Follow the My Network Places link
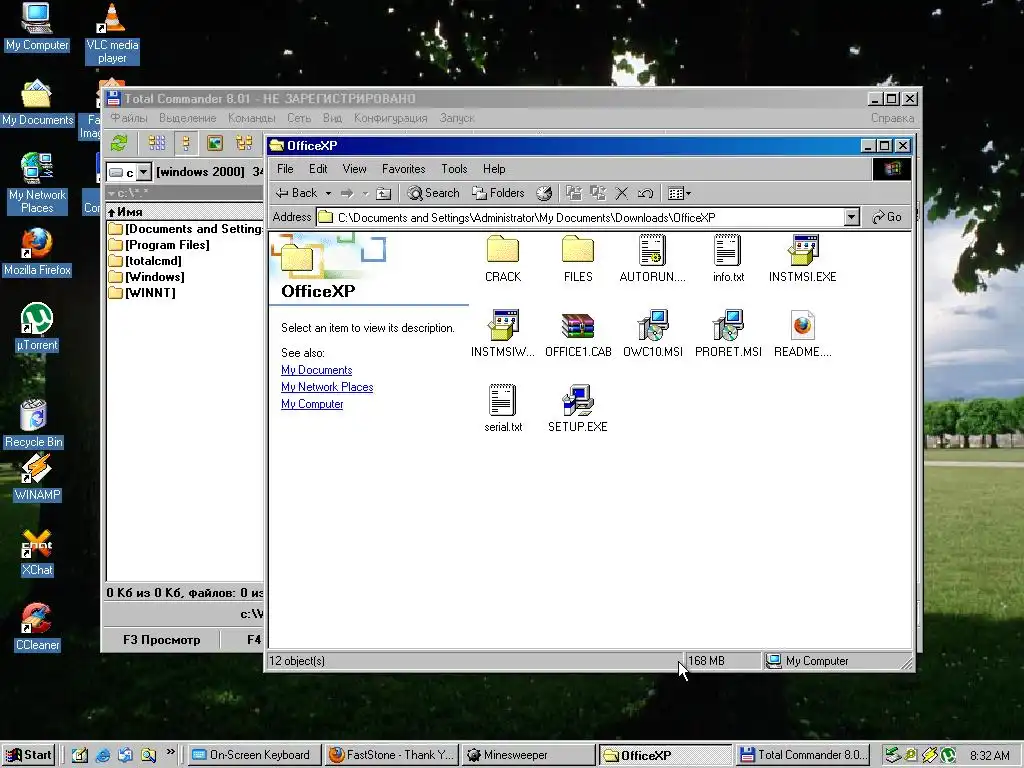 tap(327, 387)
